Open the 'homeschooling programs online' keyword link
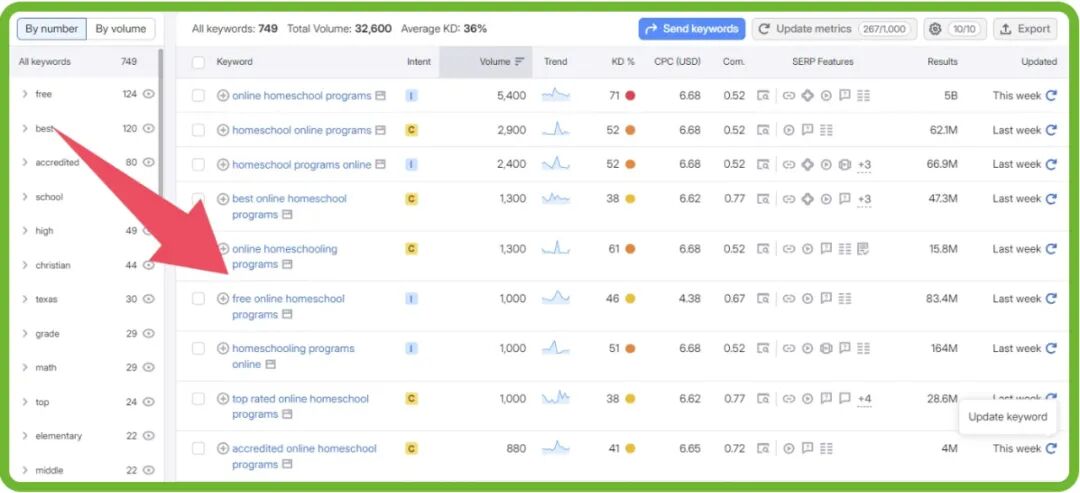The height and width of the screenshot is (493, 1080). tap(292, 349)
